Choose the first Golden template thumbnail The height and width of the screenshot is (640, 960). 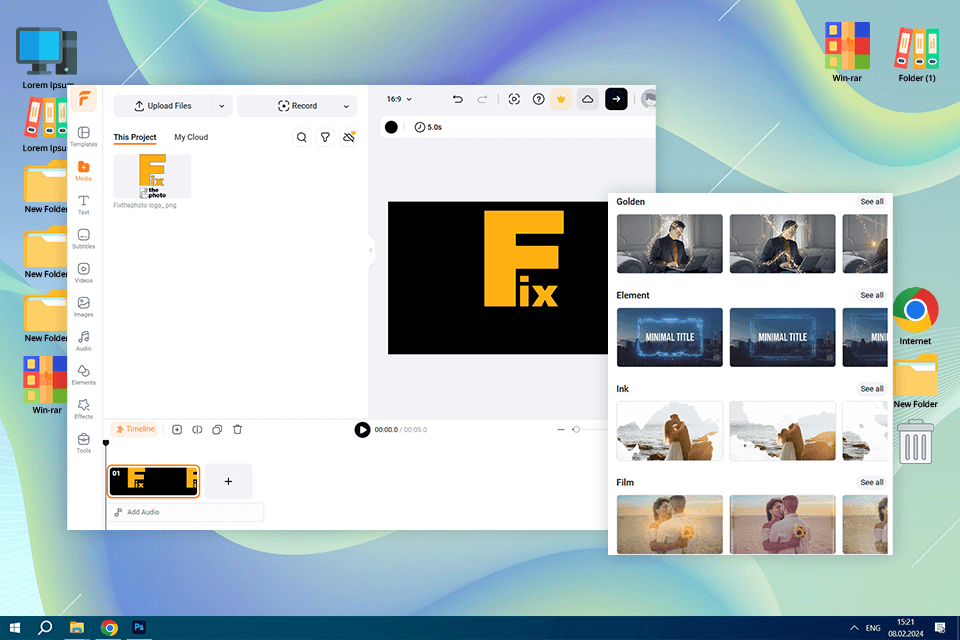(670, 244)
